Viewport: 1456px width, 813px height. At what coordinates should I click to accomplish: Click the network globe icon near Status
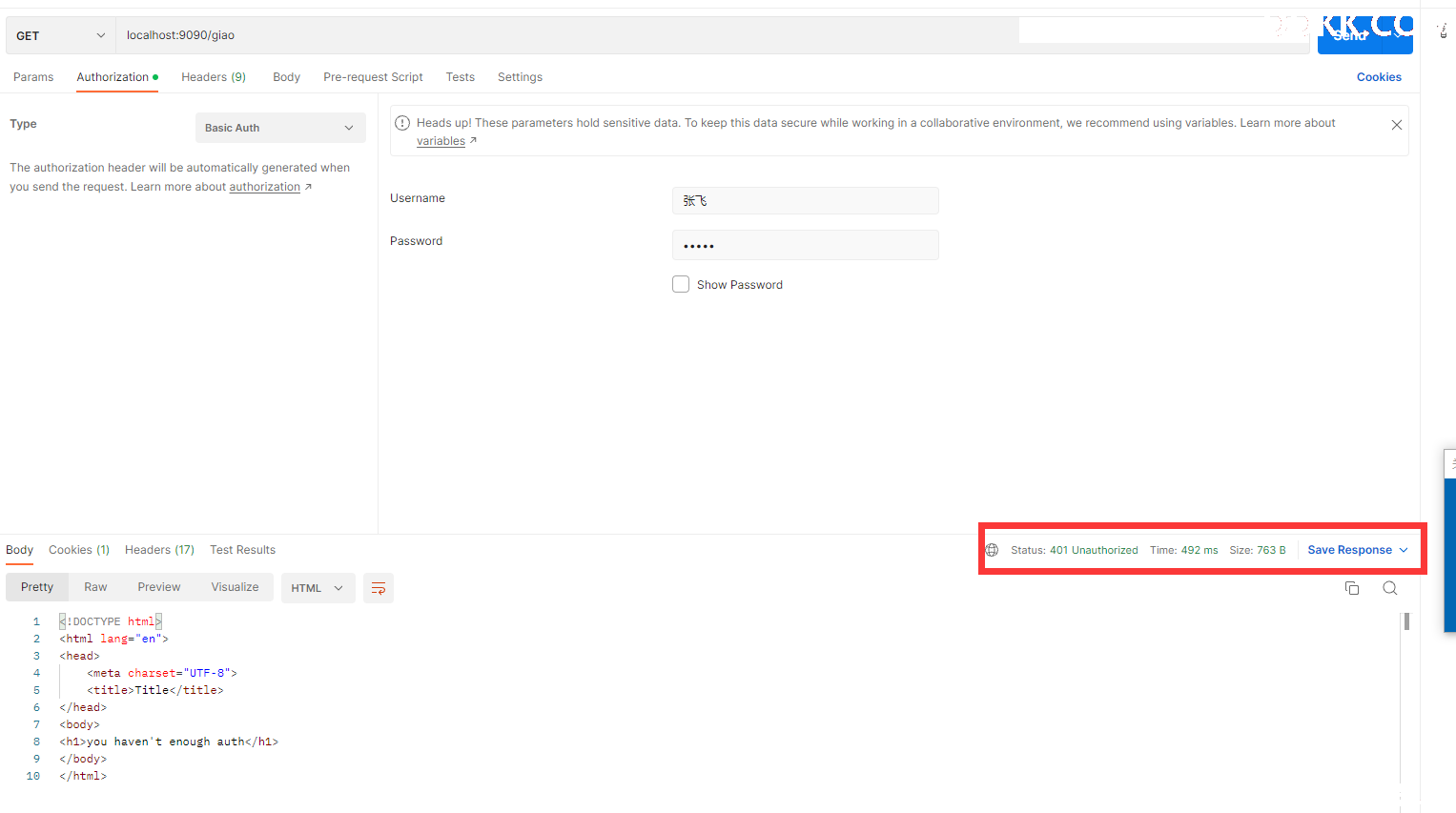point(992,550)
